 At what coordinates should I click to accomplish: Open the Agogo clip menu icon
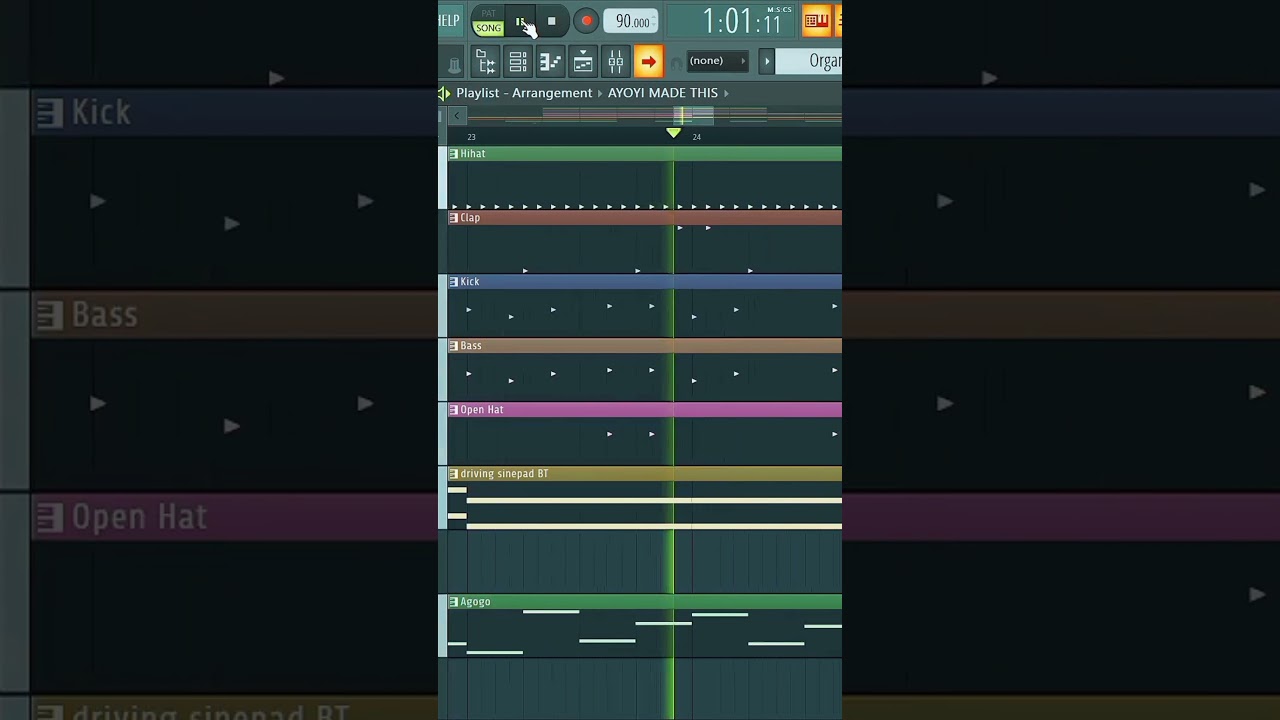[x=453, y=602]
